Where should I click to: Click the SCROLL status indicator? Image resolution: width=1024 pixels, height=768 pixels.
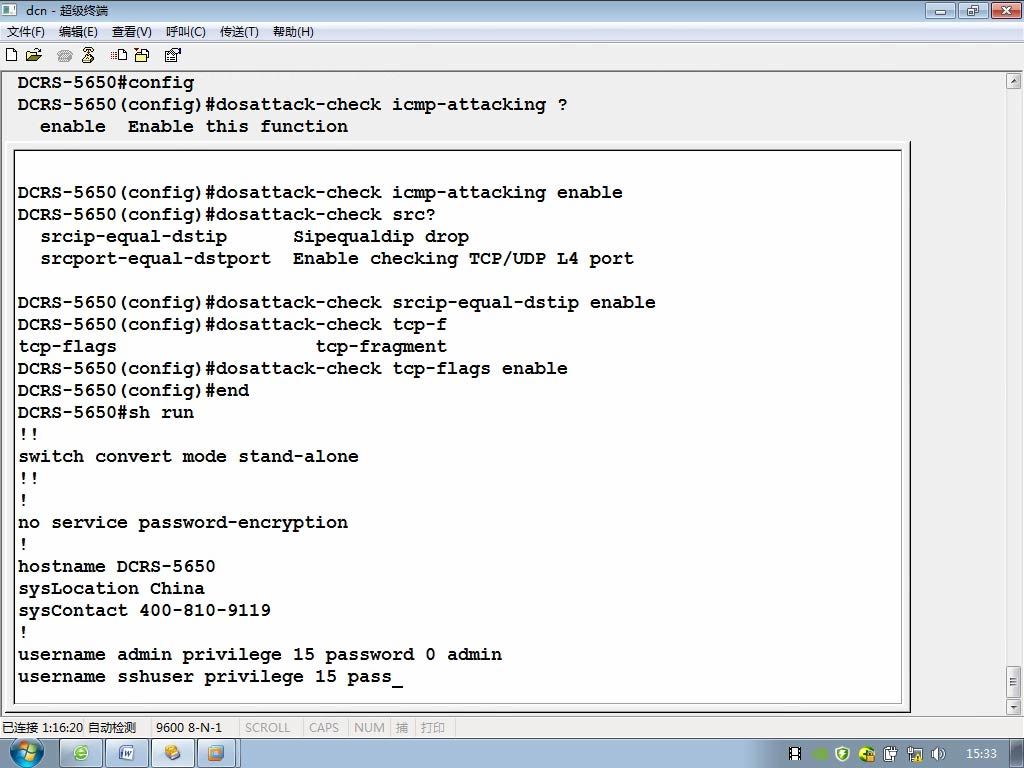[x=267, y=727]
